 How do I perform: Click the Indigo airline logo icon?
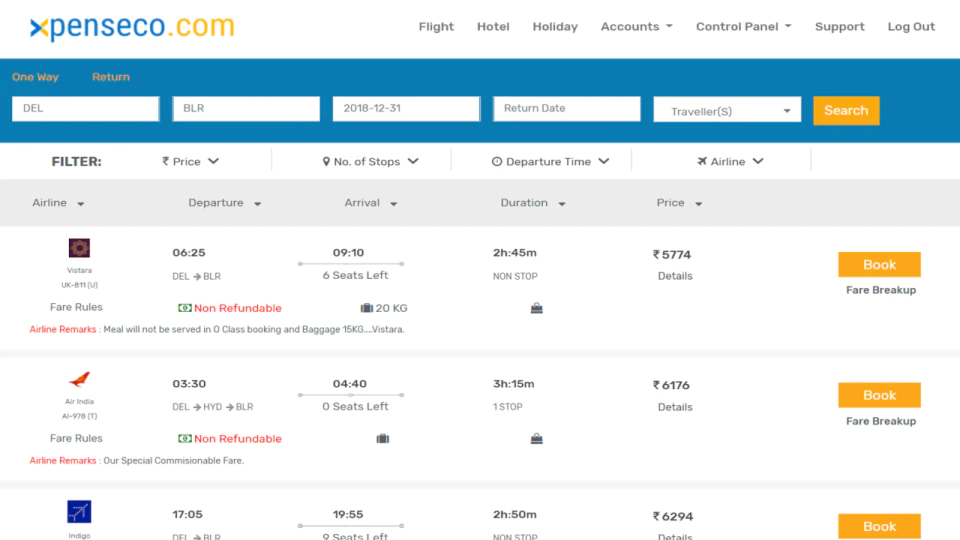point(79,511)
